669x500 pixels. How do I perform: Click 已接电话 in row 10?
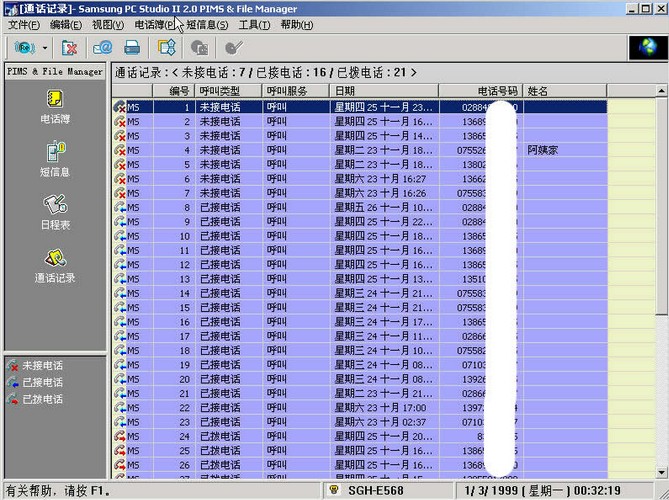220,236
